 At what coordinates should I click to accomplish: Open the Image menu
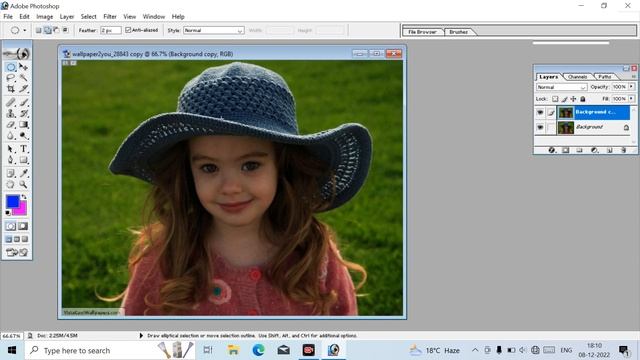point(44,16)
